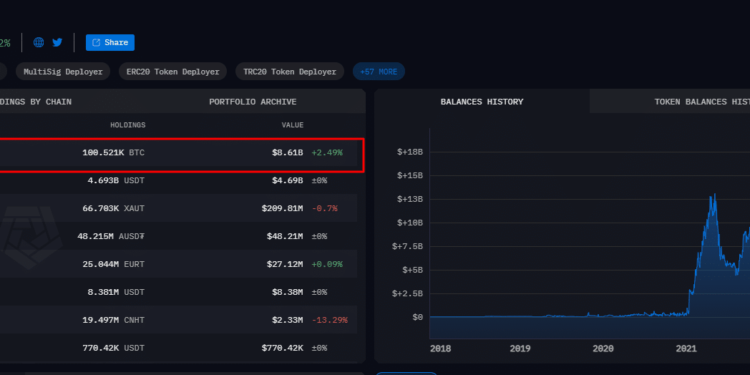This screenshot has width=750, height=375.
Task: Open the website globe icon
Action: point(39,43)
